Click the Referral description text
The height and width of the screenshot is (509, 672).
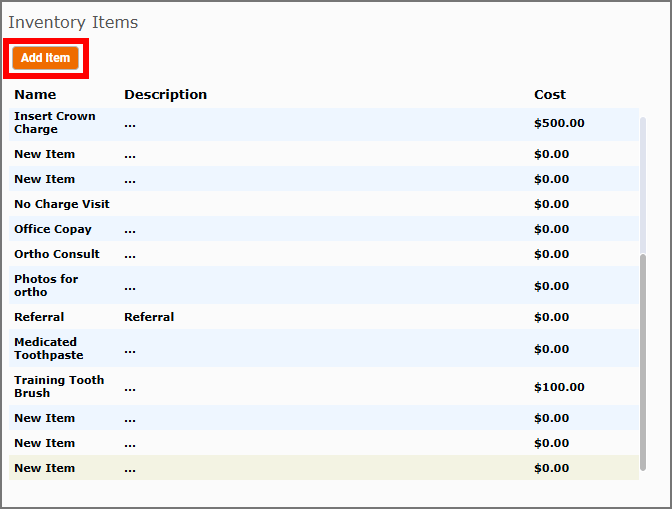pyautogui.click(x=149, y=317)
